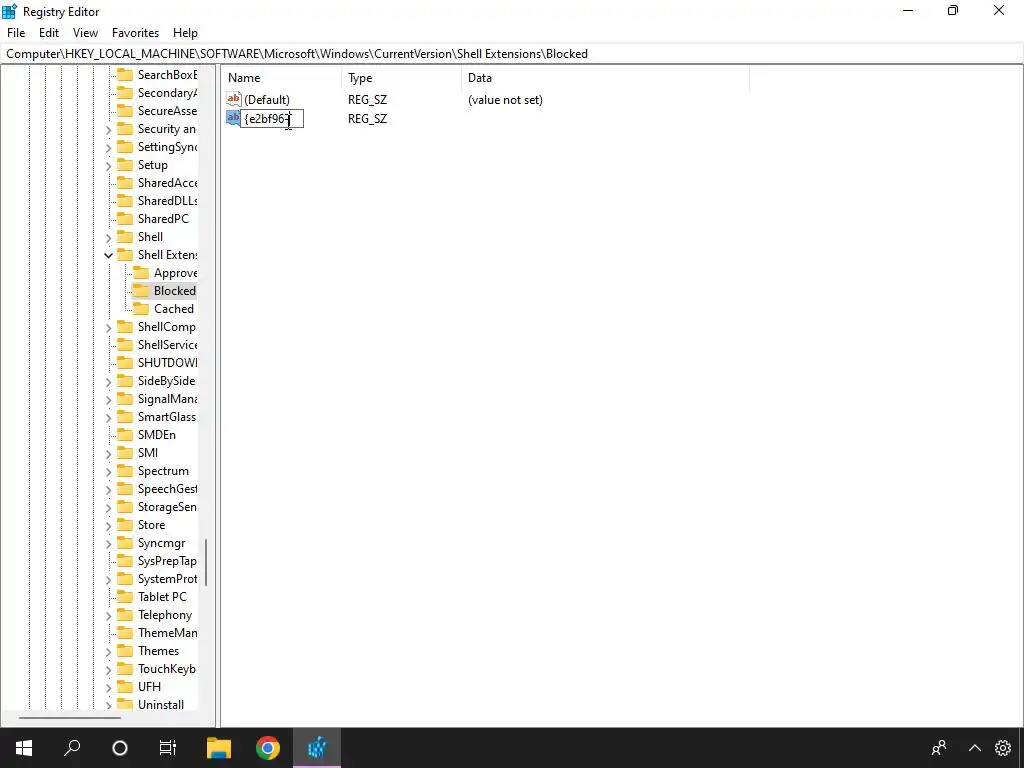Viewport: 1024px width, 768px height.
Task: Open Cortana from the taskbar
Action: tap(120, 748)
